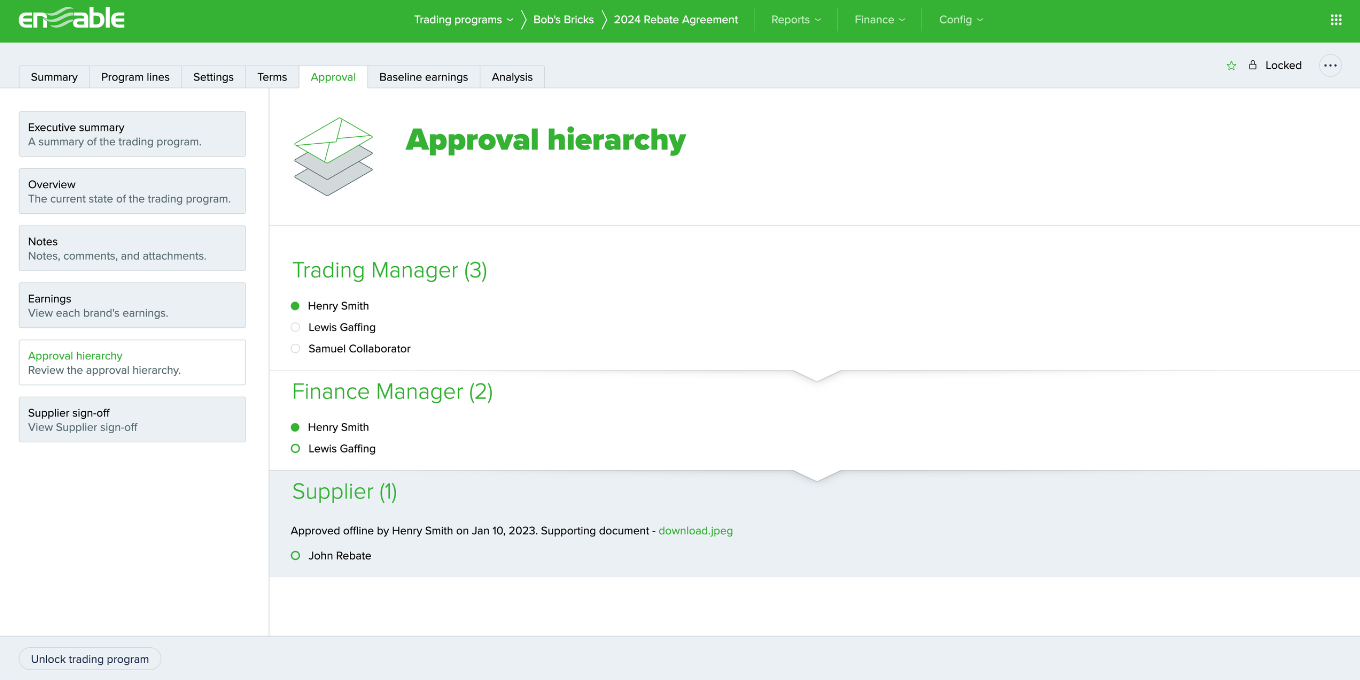The image size is (1360, 680).
Task: Open the Terms tab
Action: [x=271, y=76]
